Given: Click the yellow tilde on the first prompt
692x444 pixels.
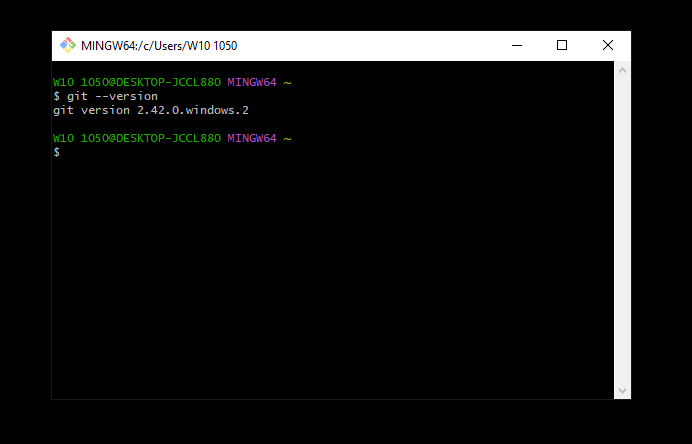Looking at the screenshot, I should pyautogui.click(x=287, y=83).
